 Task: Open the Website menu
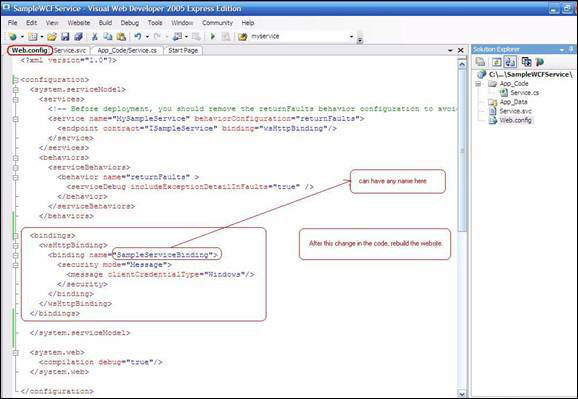pyautogui.click(x=79, y=23)
